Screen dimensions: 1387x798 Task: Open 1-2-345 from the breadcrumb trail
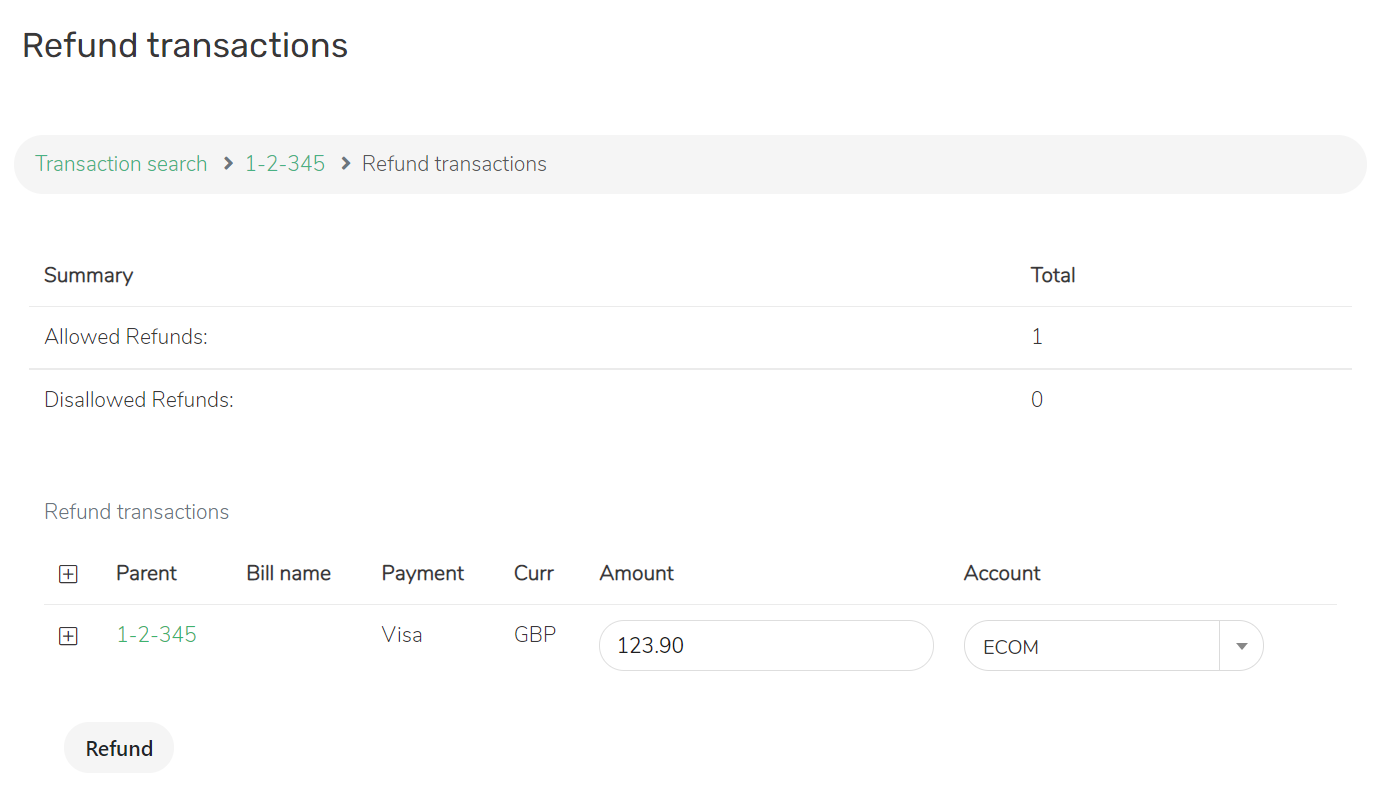pyautogui.click(x=284, y=163)
